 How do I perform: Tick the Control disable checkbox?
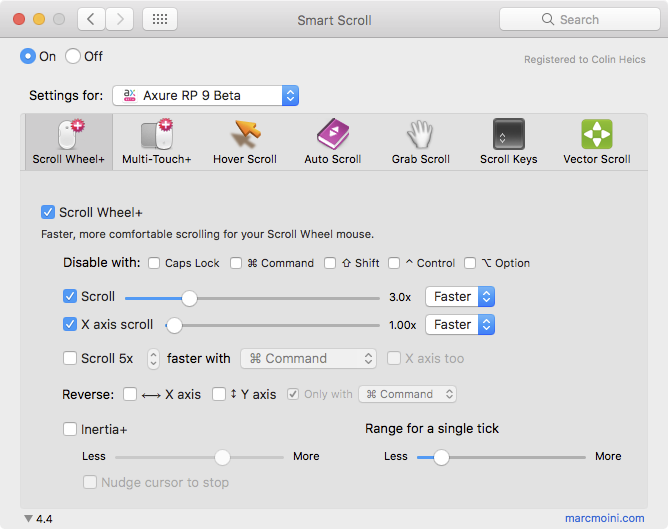coord(394,263)
